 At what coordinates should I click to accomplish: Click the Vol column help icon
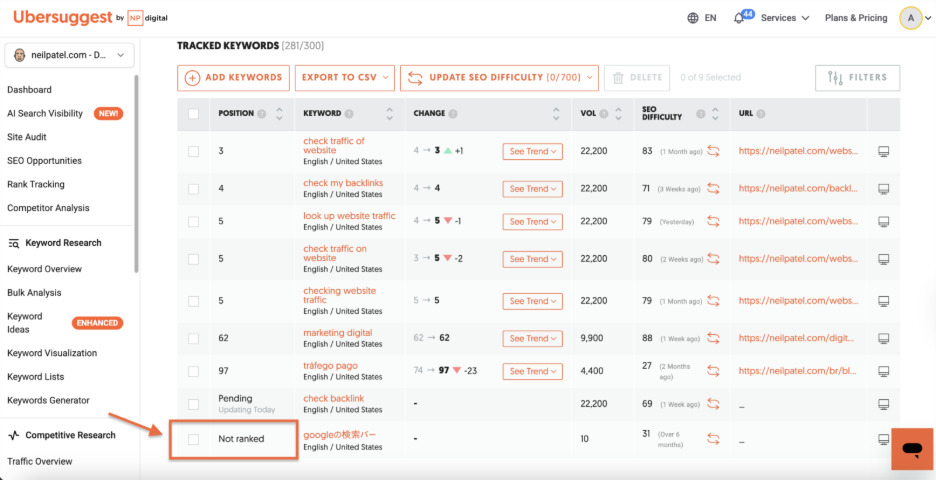pyautogui.click(x=604, y=113)
